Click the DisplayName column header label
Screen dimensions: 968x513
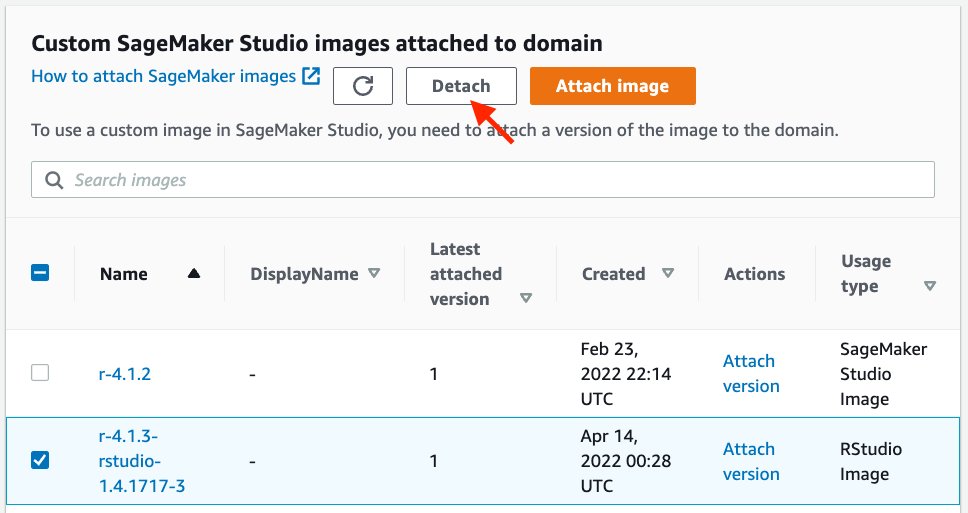(x=304, y=274)
